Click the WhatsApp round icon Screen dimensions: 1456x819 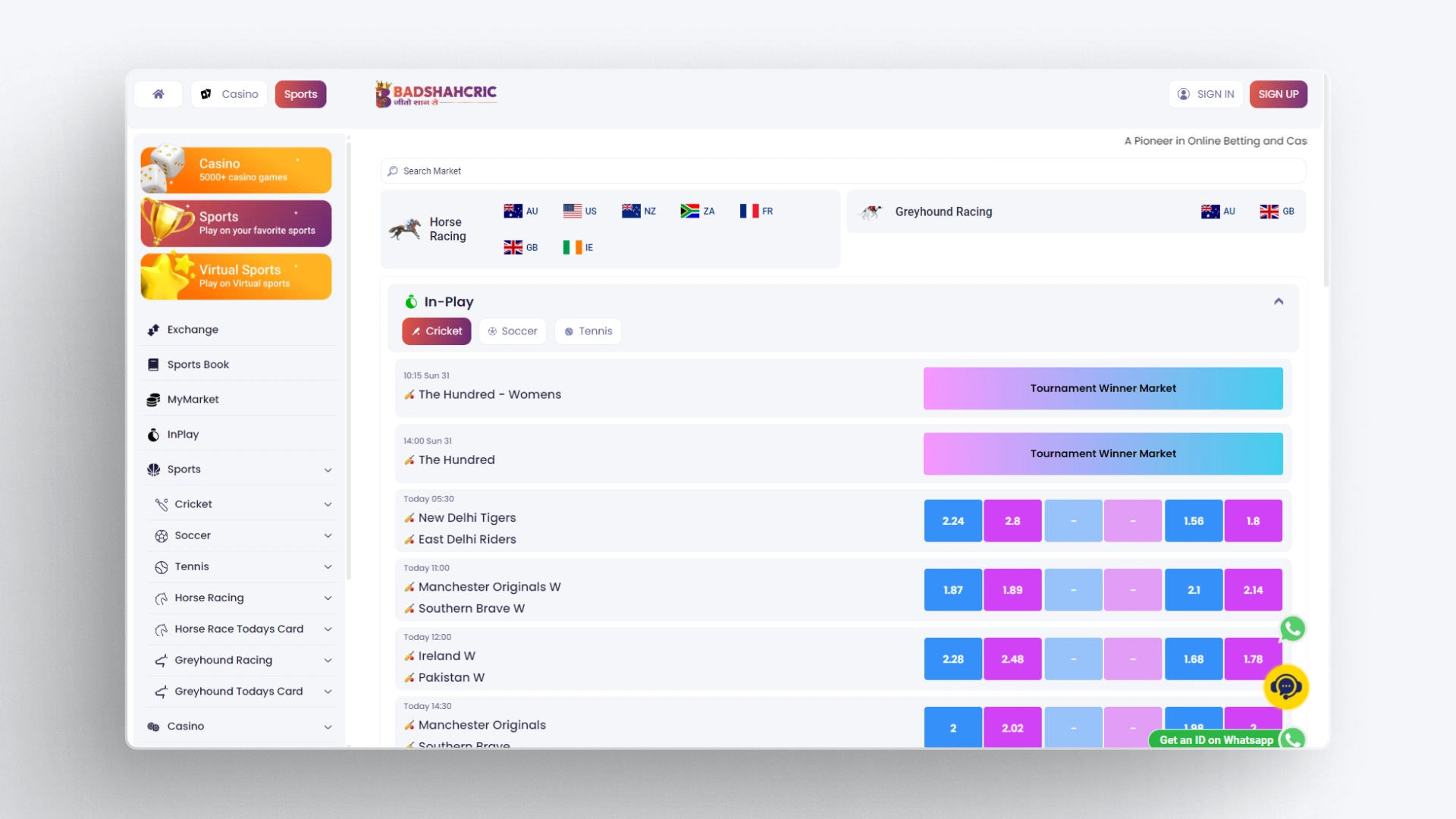1292,629
